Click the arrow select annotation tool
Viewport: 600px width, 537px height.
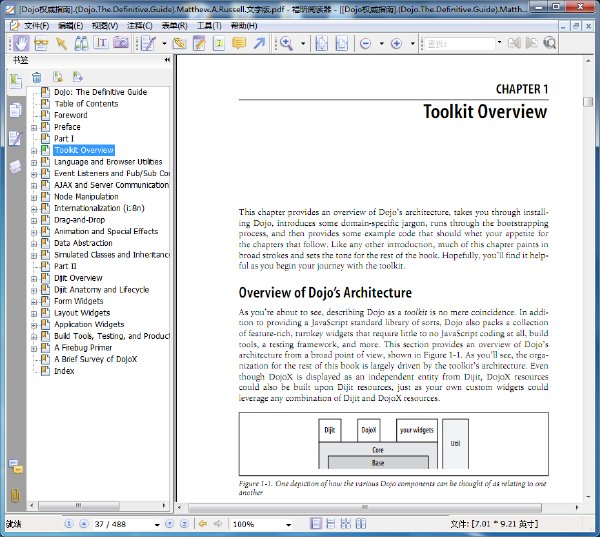click(x=61, y=43)
